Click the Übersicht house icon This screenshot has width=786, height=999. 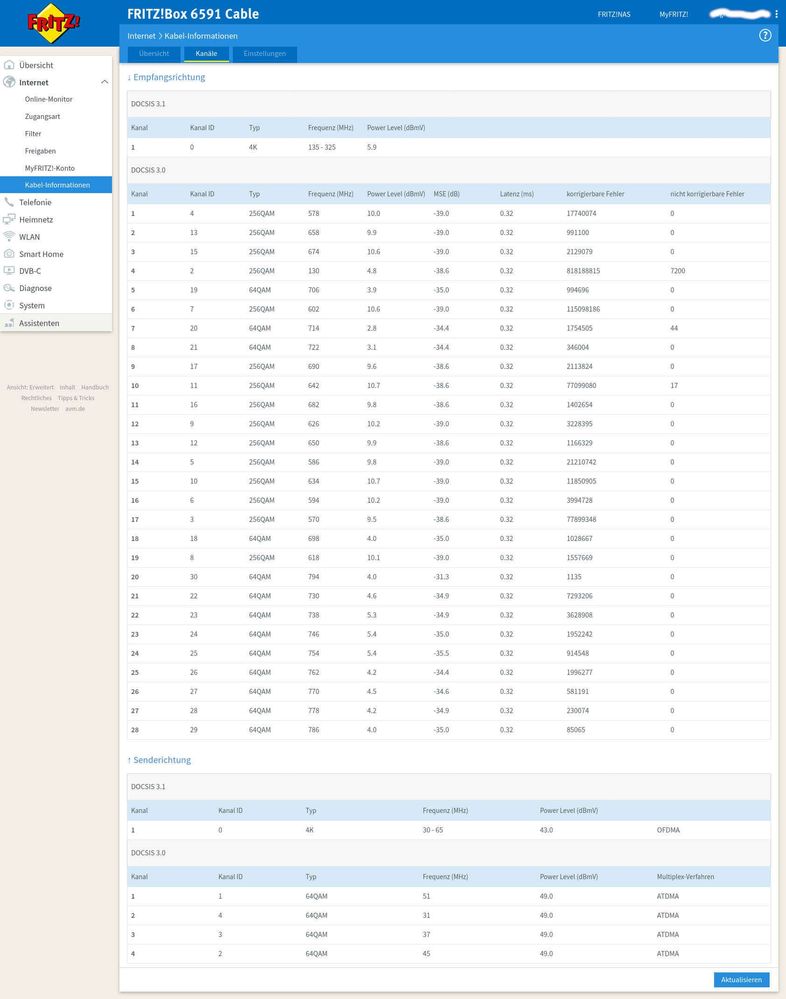tap(9, 65)
